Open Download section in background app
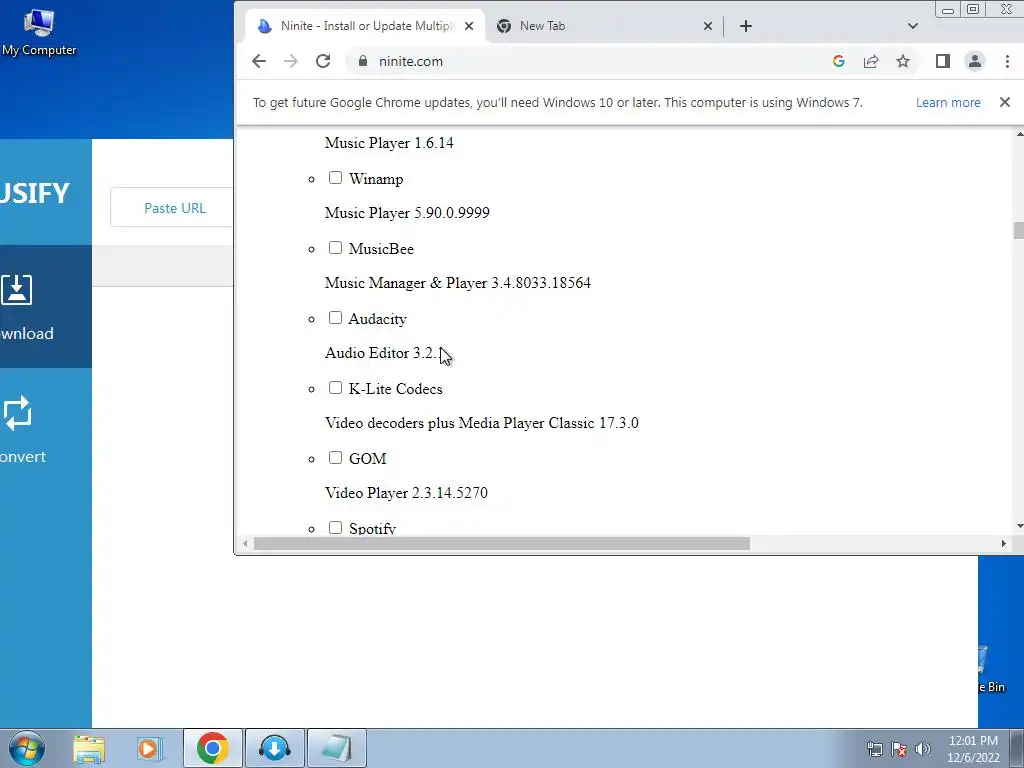 pyautogui.click(x=44, y=306)
